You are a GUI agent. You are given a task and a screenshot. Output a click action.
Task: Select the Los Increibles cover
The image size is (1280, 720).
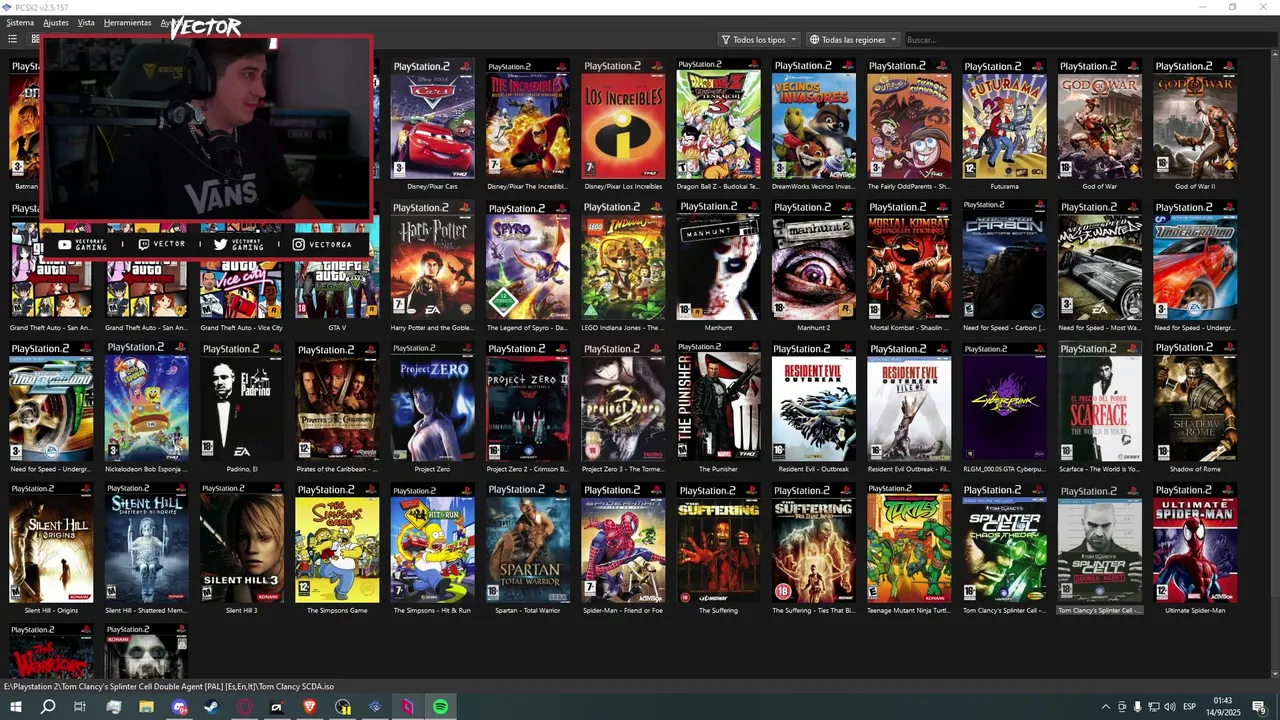(623, 119)
